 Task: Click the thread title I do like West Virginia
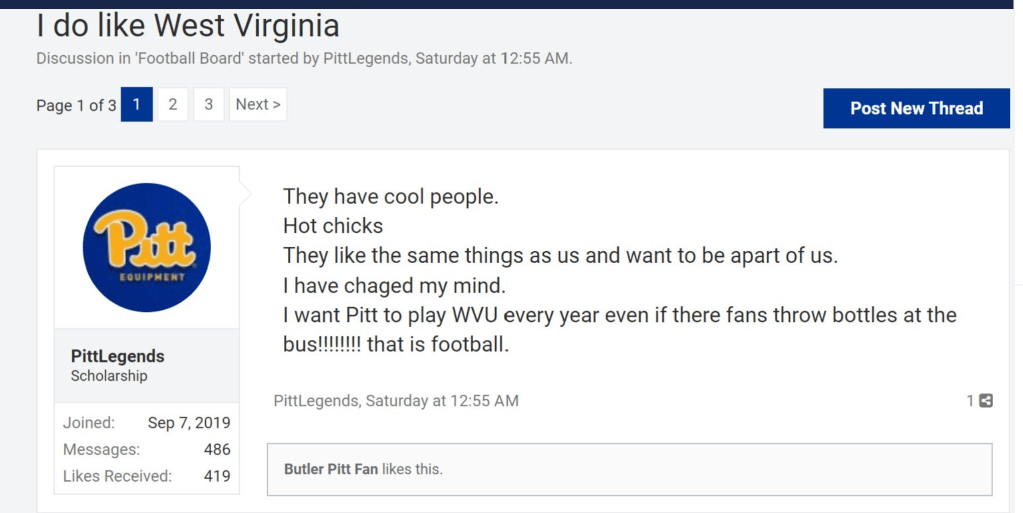(188, 24)
